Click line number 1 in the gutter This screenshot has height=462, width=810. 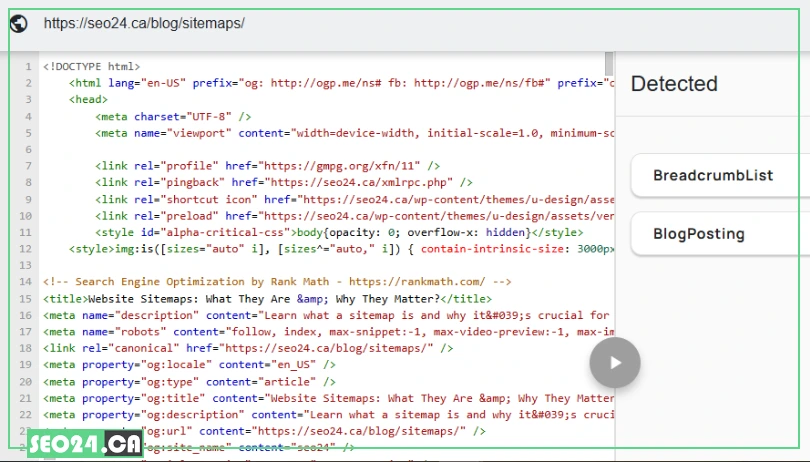[x=28, y=67]
